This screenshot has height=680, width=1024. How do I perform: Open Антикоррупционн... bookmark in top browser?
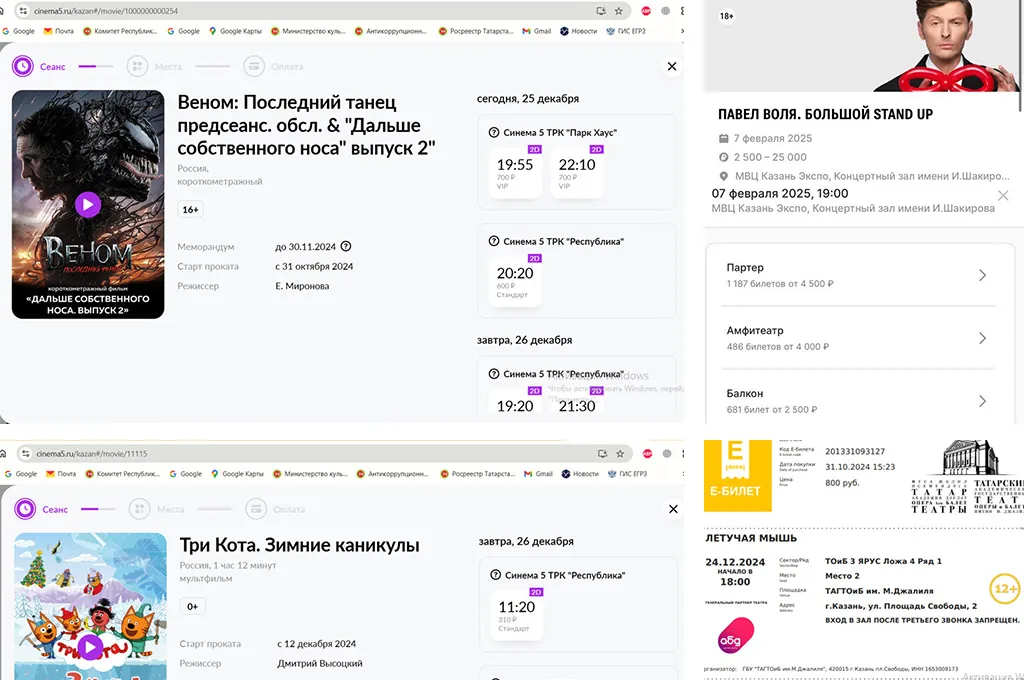coord(391,31)
